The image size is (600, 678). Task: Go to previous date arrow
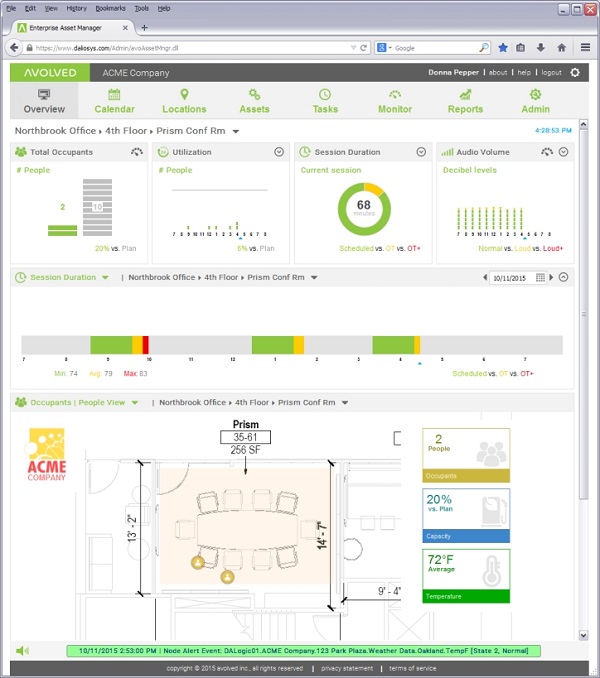click(x=485, y=277)
